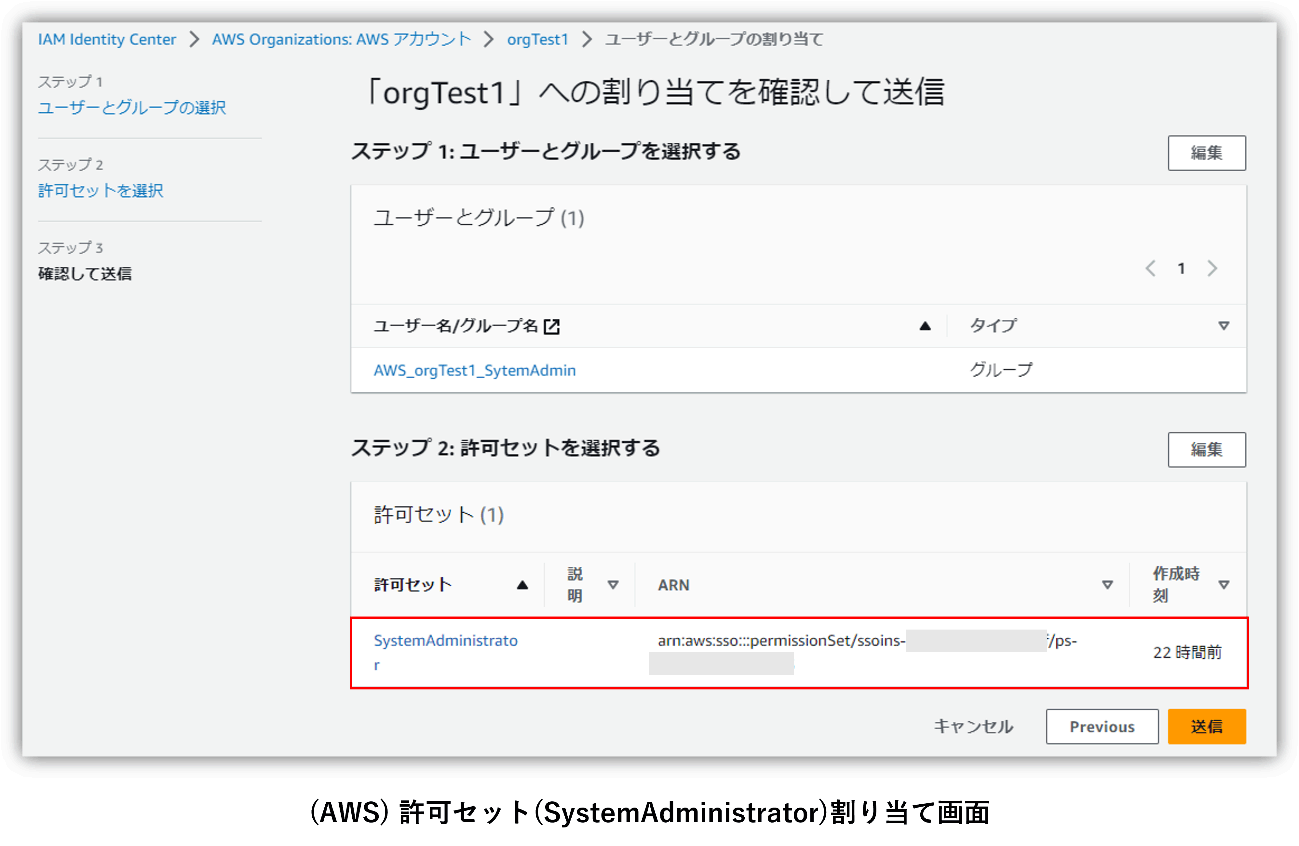Navigate to AWS Organizations: AWS アカウント breadcrumb

[x=341, y=40]
